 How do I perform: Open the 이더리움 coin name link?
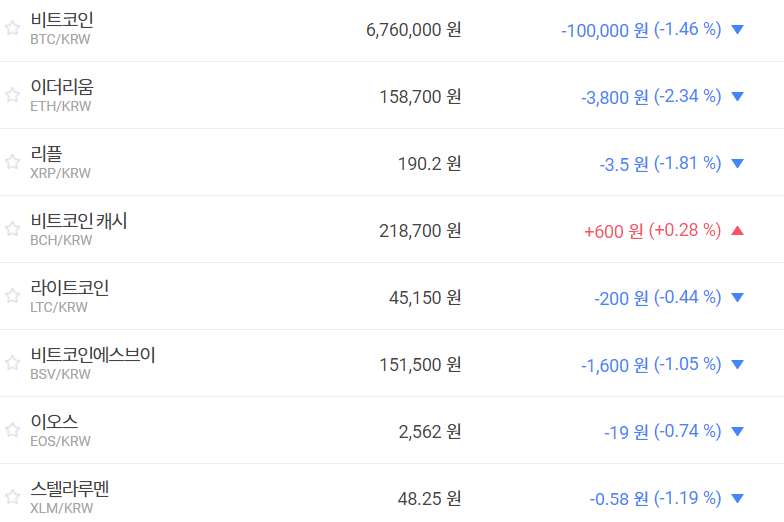coord(62,87)
